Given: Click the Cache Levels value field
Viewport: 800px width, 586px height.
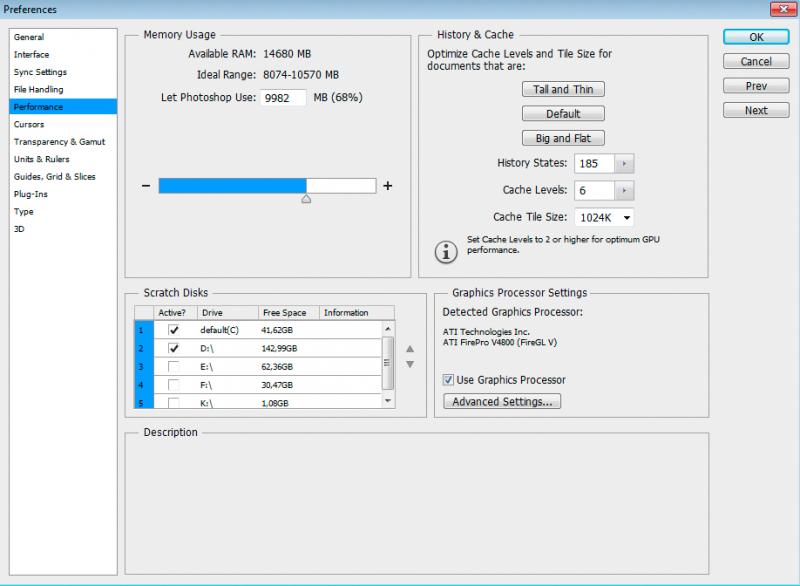Looking at the screenshot, I should [594, 191].
